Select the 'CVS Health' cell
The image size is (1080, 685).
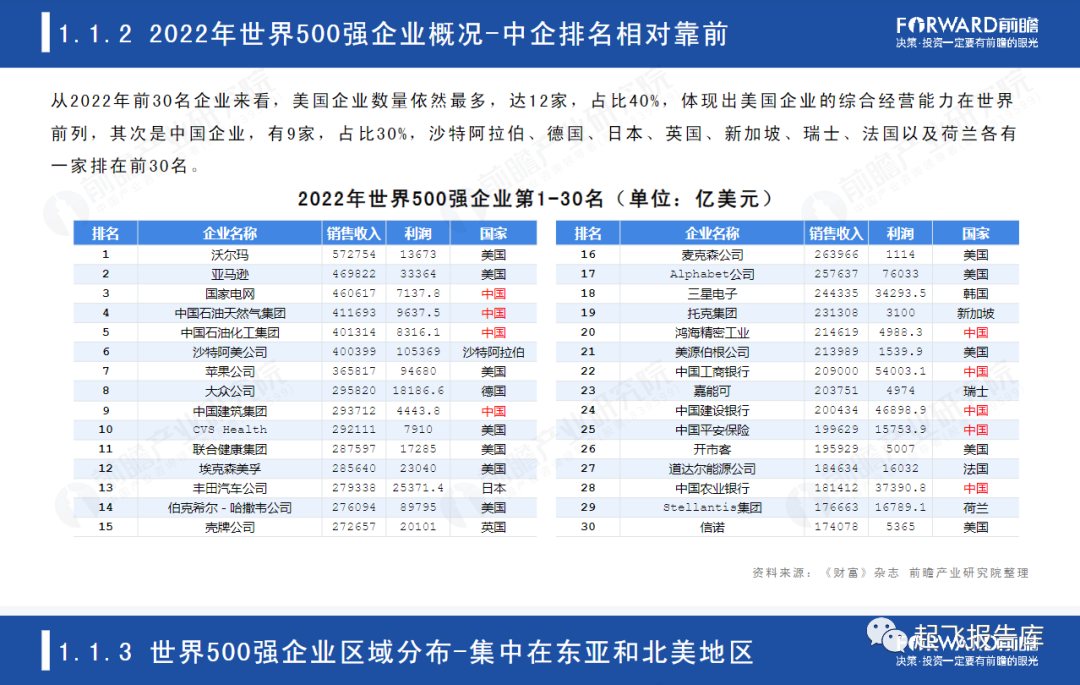click(229, 430)
